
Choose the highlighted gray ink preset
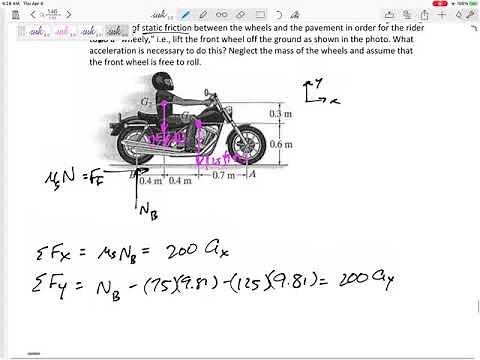[116, 31]
